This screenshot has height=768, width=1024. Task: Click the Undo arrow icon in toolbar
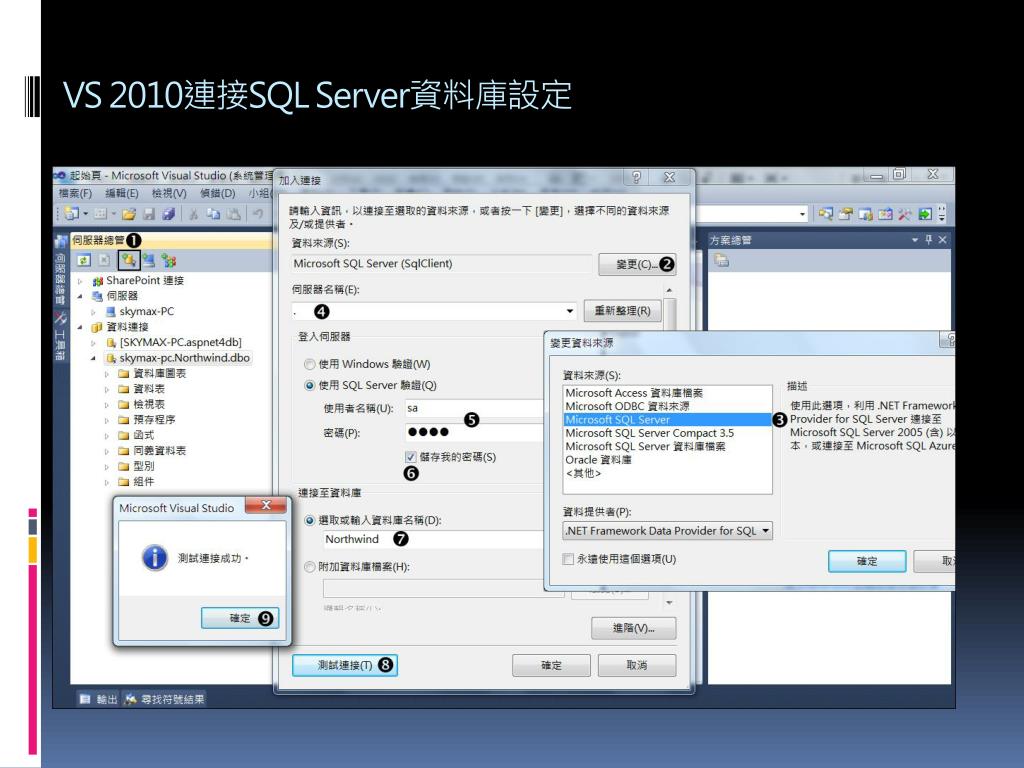[258, 214]
